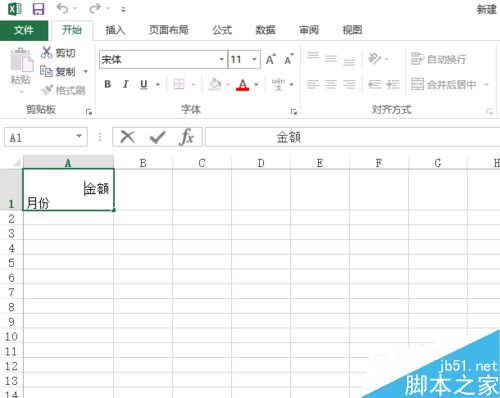Open the 文件 (File) tab

(x=24, y=30)
